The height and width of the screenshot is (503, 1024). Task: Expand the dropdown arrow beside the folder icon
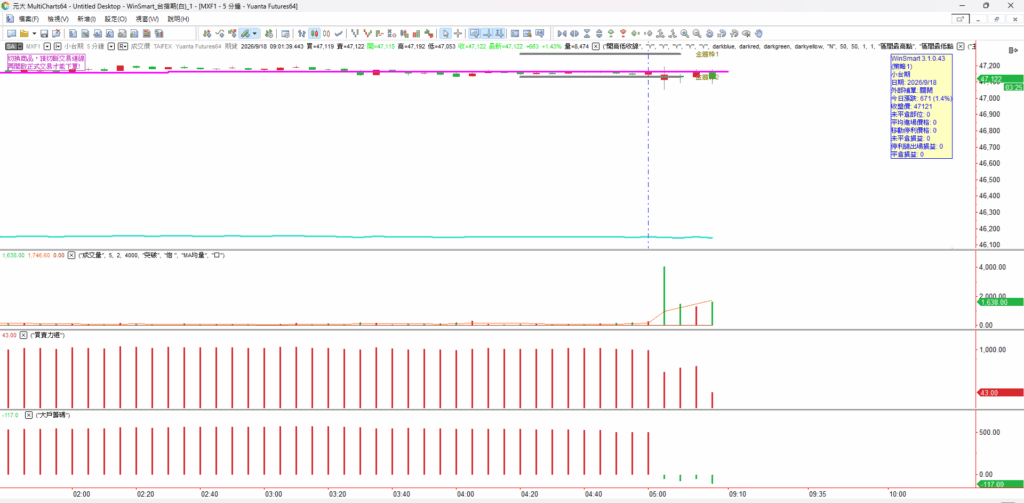pos(34,33)
